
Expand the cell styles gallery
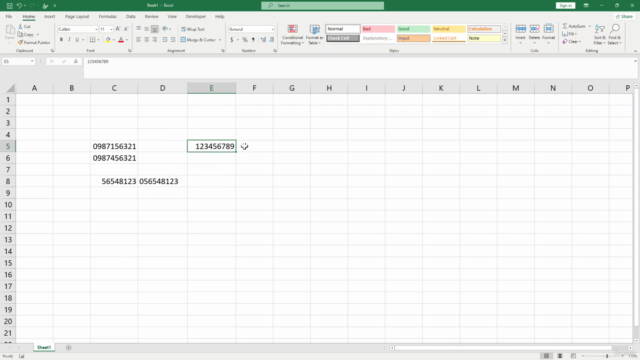coord(505,40)
